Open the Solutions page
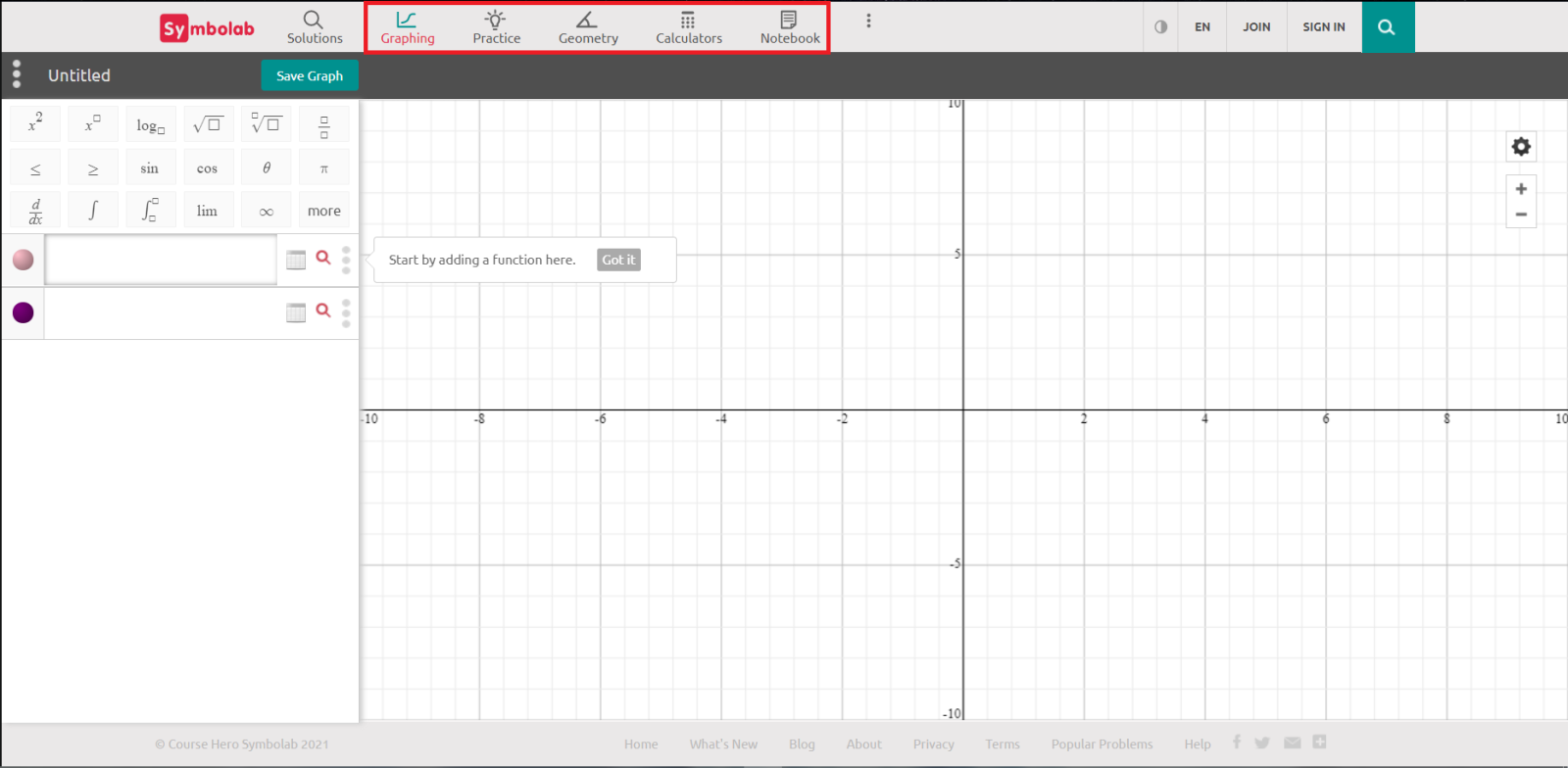The height and width of the screenshot is (768, 1568). coord(315,27)
